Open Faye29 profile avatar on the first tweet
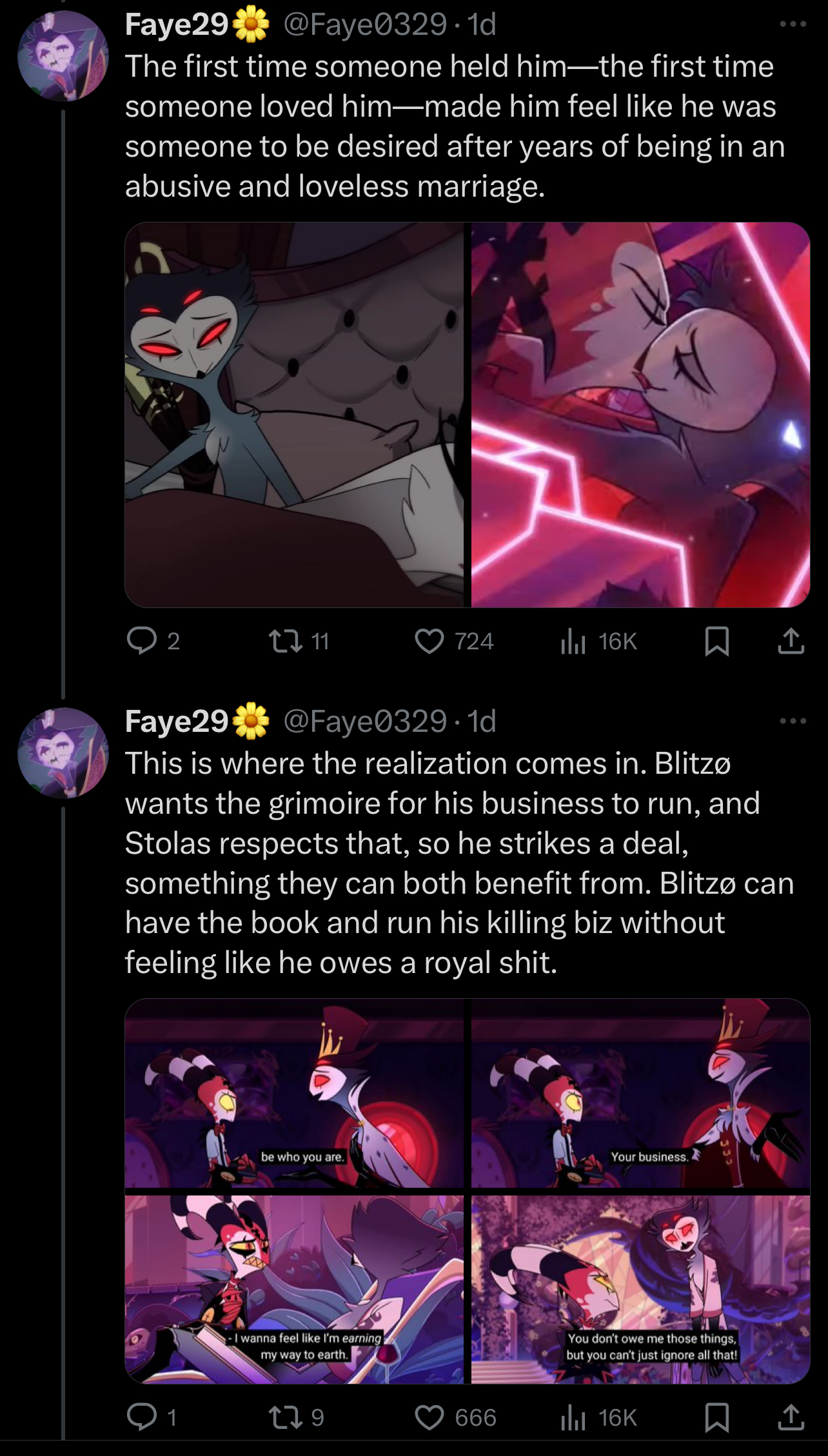Image resolution: width=828 pixels, height=1456 pixels. coord(63,56)
